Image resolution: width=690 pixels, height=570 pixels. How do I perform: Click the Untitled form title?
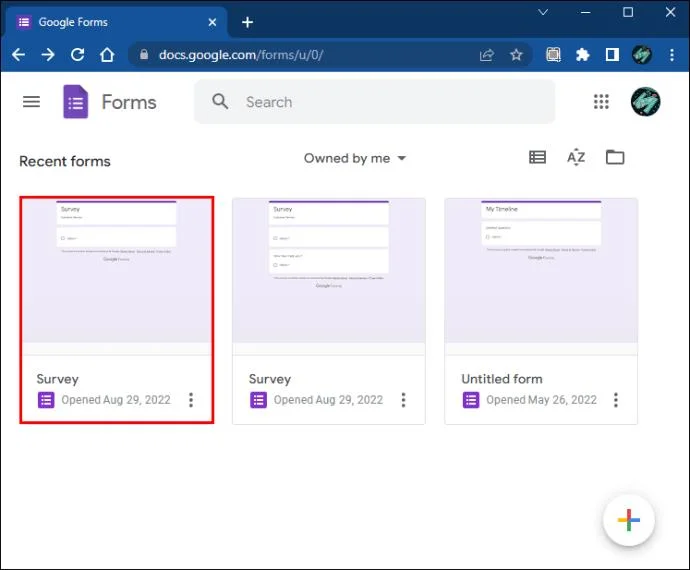[x=502, y=379]
